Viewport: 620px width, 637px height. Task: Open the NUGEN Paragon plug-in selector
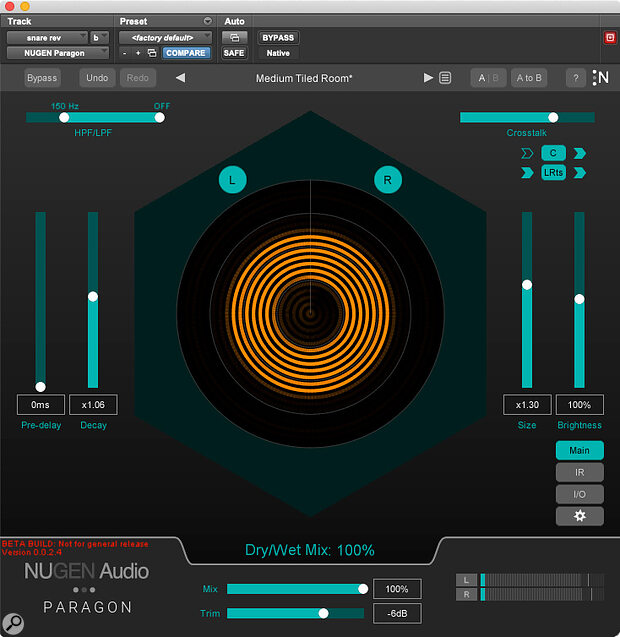pyautogui.click(x=58, y=53)
